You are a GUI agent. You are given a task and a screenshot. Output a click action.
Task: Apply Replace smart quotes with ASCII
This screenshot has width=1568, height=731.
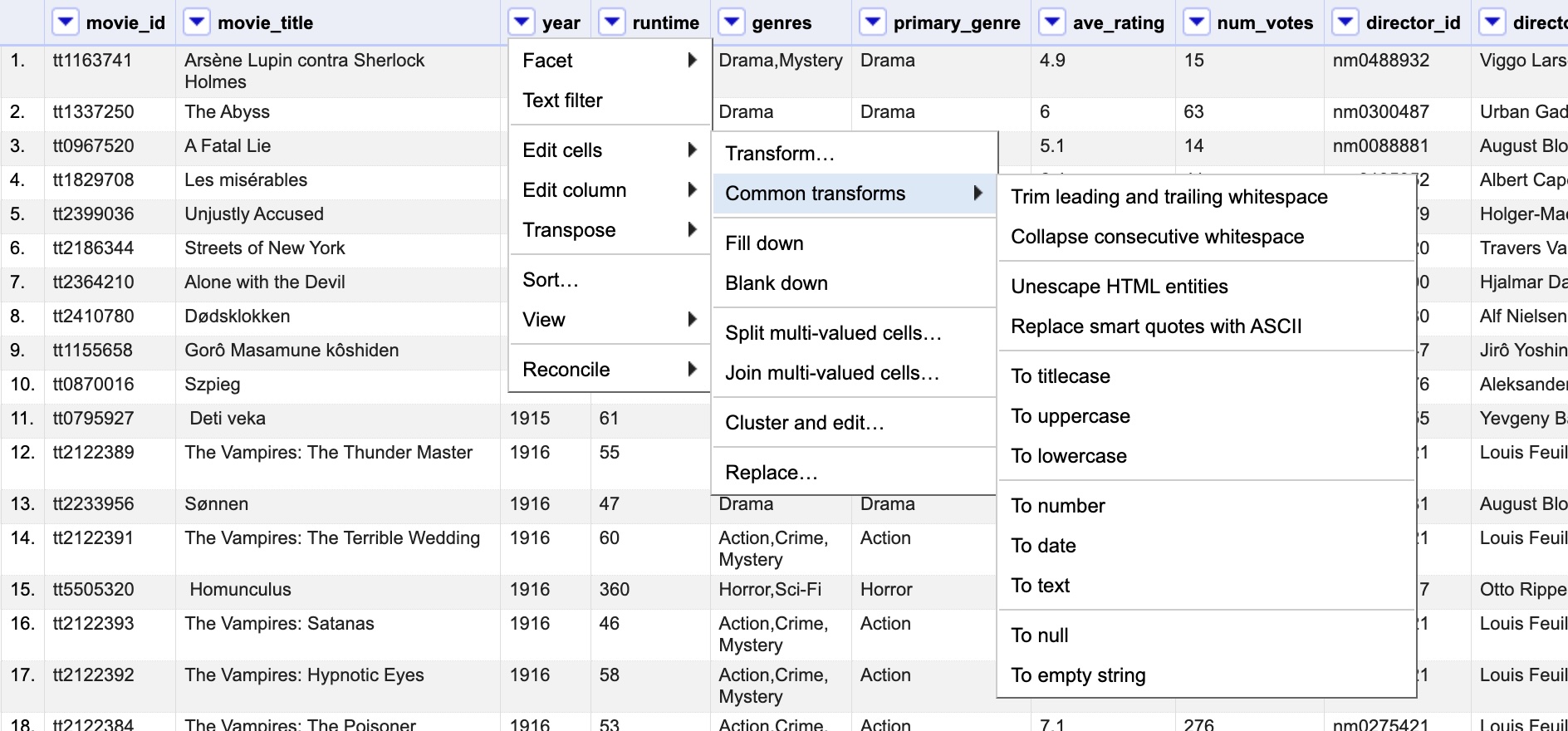pos(1207,326)
